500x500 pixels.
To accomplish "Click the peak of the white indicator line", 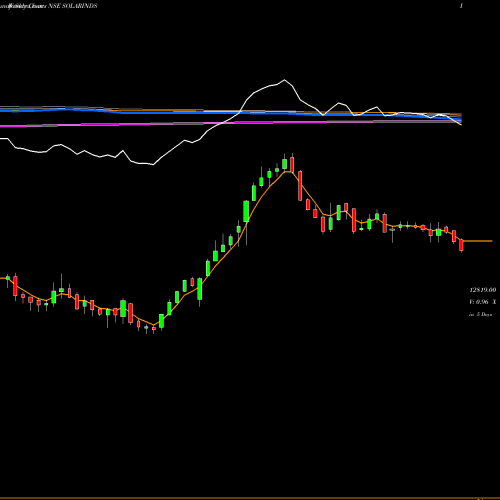I will 284,80.
